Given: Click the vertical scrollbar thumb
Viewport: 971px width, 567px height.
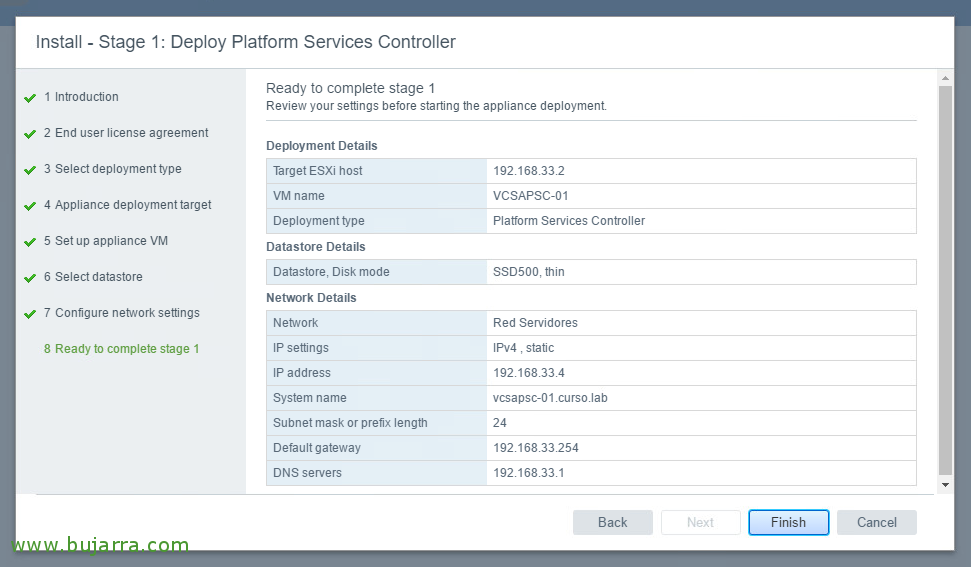Looking at the screenshot, I should (x=945, y=280).
